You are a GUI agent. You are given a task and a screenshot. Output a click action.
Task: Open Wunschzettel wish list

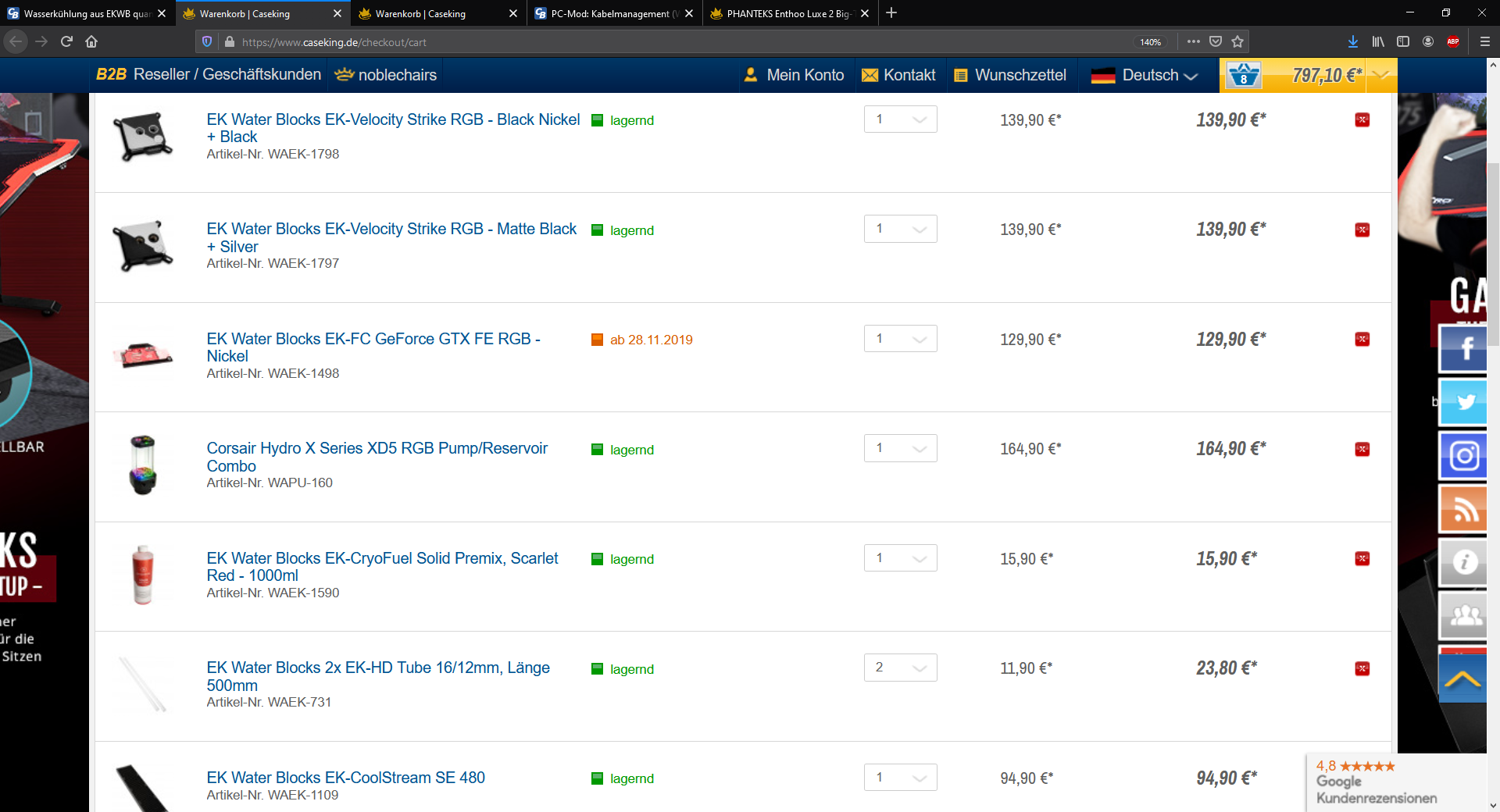[1010, 75]
